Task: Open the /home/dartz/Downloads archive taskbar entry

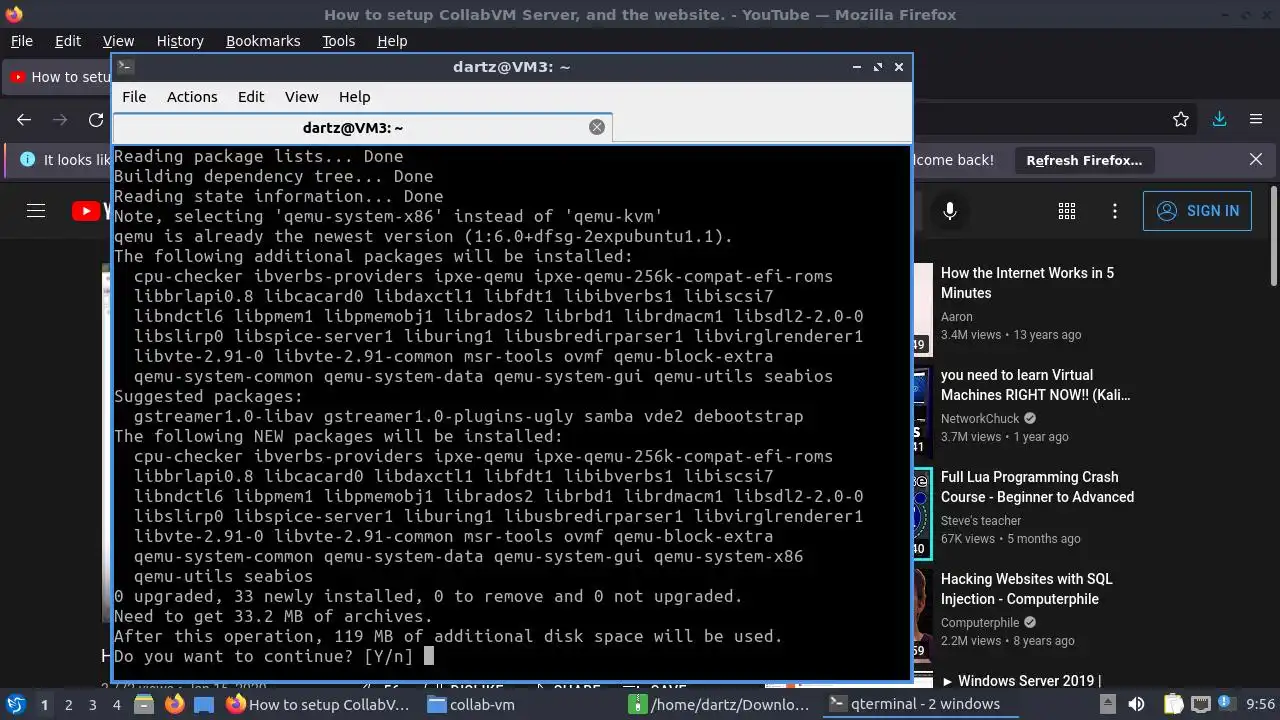Action: [720, 704]
